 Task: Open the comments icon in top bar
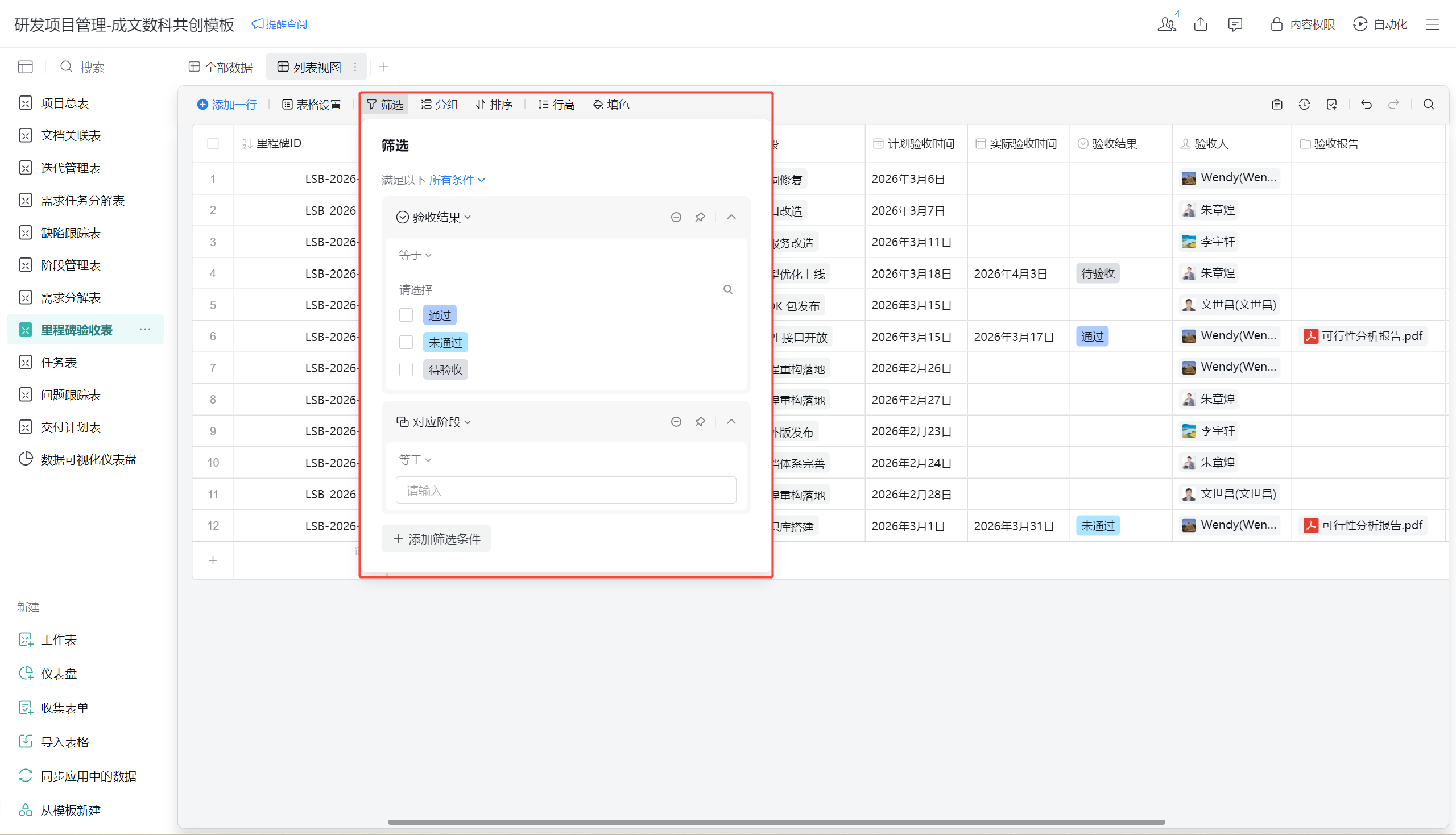1235,24
